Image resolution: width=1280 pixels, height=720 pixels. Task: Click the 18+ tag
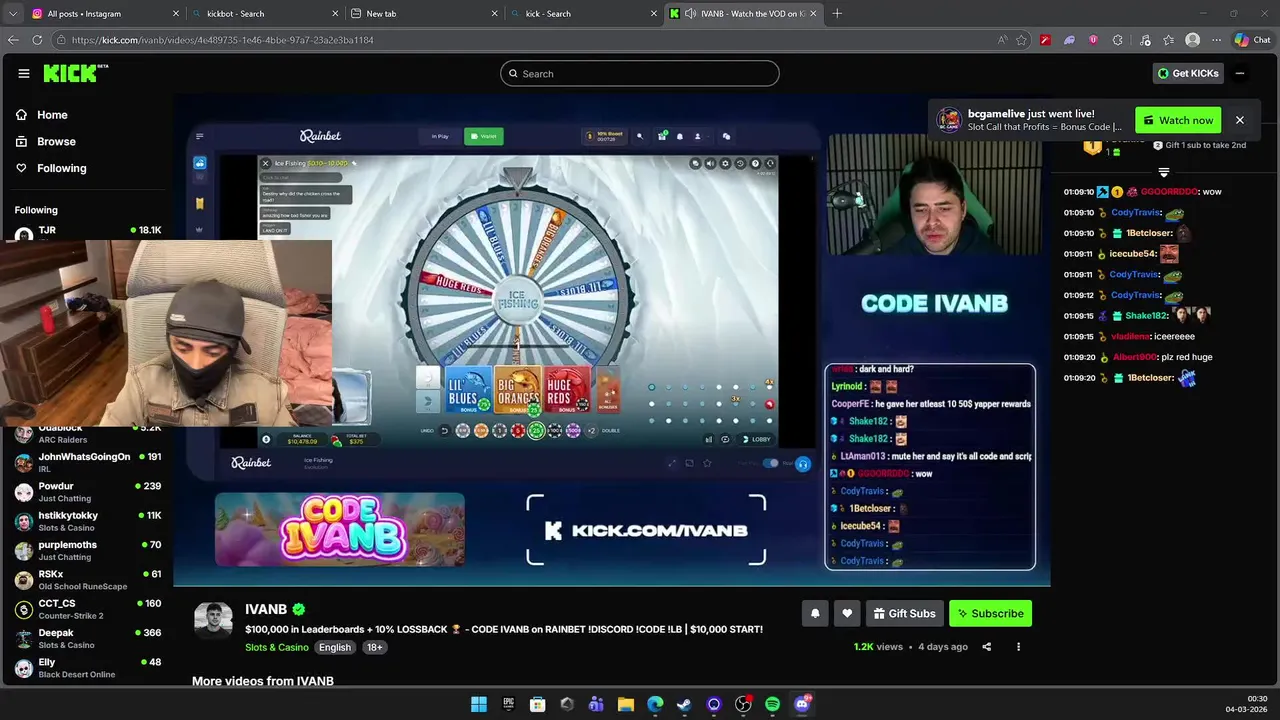[374, 647]
